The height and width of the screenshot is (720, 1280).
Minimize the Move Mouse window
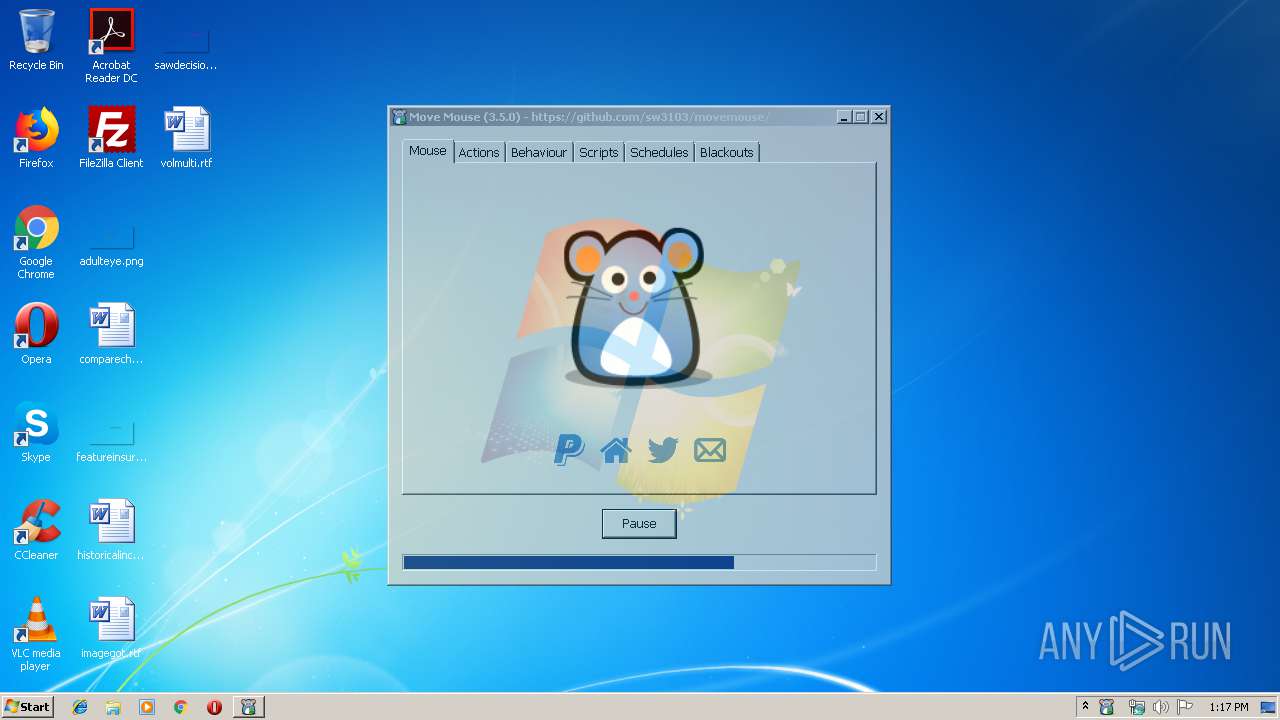click(844, 117)
